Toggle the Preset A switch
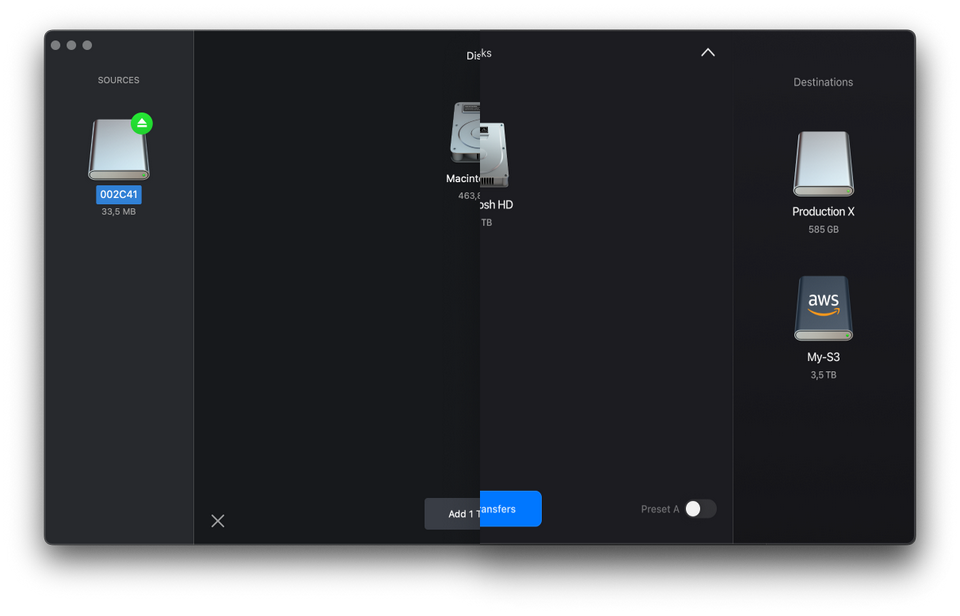The image size is (960, 616). point(700,509)
